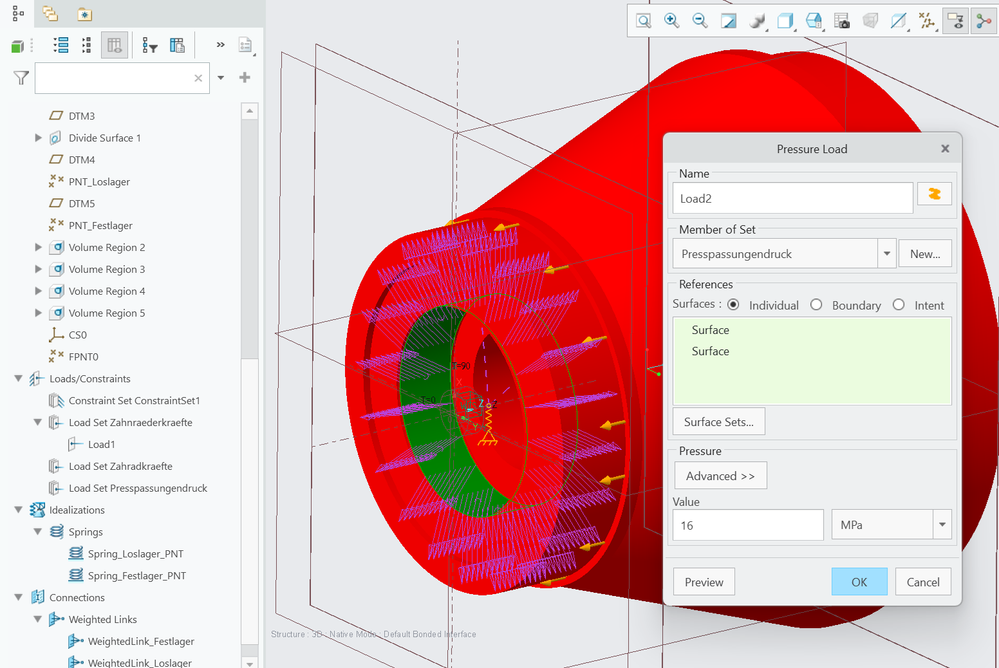Select the Individual surfaces radio button

point(734,305)
